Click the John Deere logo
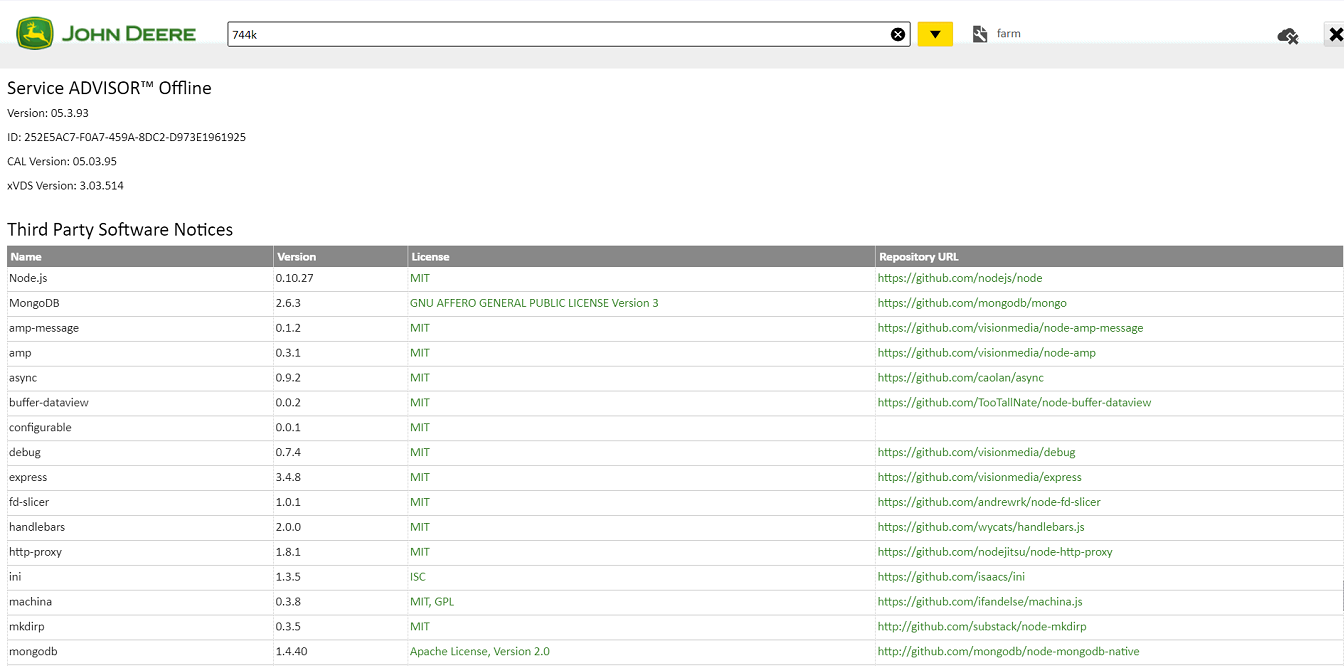Screen dimensions: 1344x666 (x=106, y=33)
